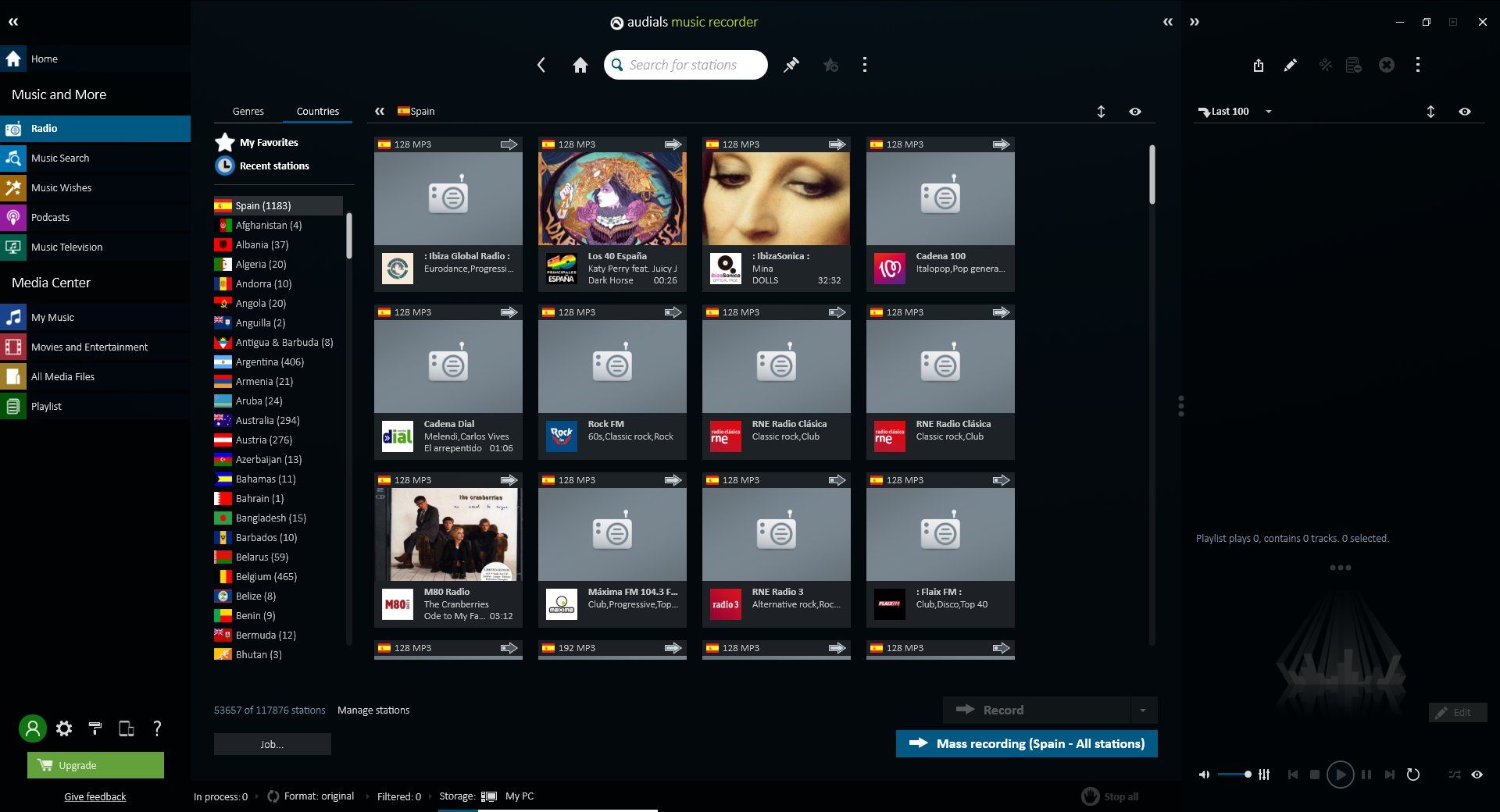This screenshot has width=1500, height=812.
Task: Click the home icon beside search box
Action: point(580,66)
